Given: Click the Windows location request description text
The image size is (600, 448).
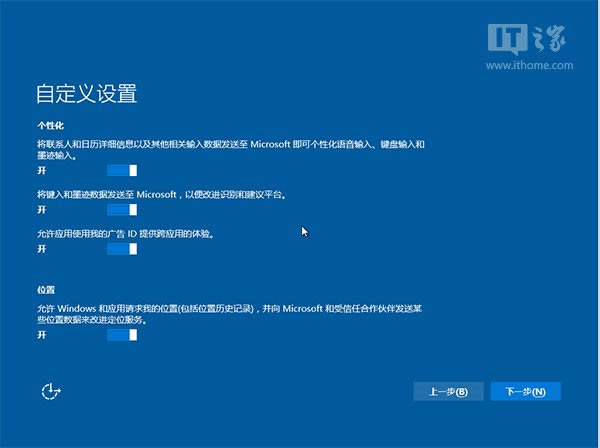Looking at the screenshot, I should [x=230, y=314].
